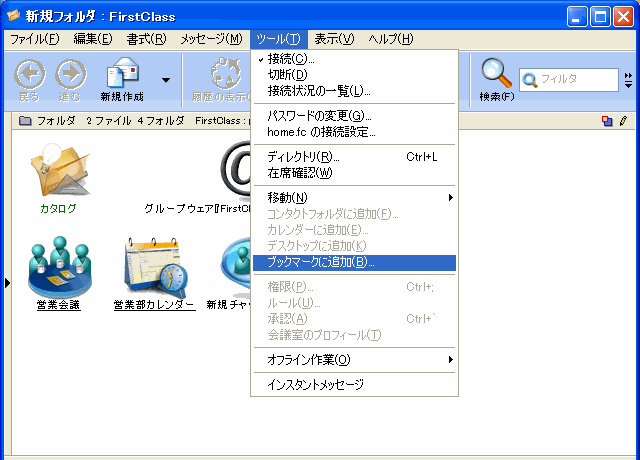Image resolution: width=640 pixels, height=460 pixels.
Task: Click the toolbar overflow chevron at far right
Action: pyautogui.click(x=628, y=79)
